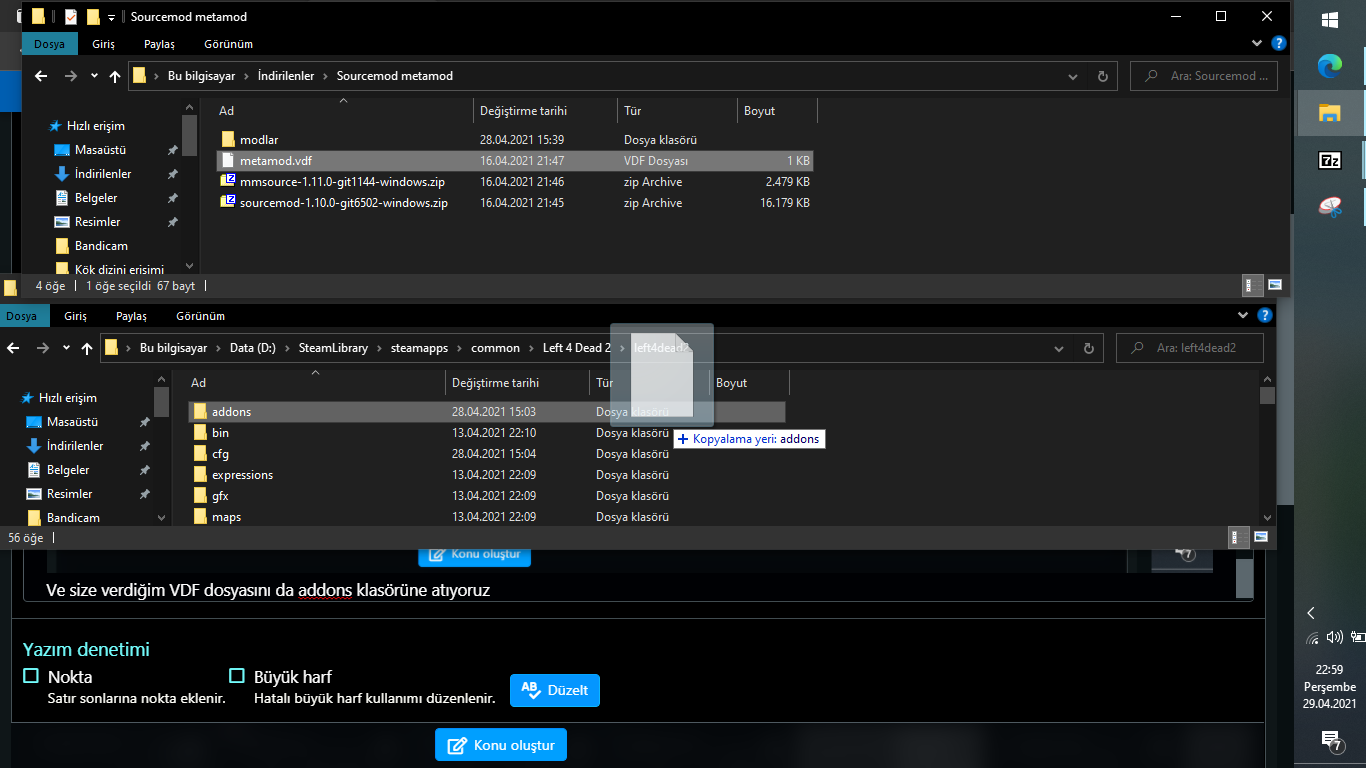Go back in left4dead2 window
Viewport: 1366px width, 768px height.
point(13,348)
